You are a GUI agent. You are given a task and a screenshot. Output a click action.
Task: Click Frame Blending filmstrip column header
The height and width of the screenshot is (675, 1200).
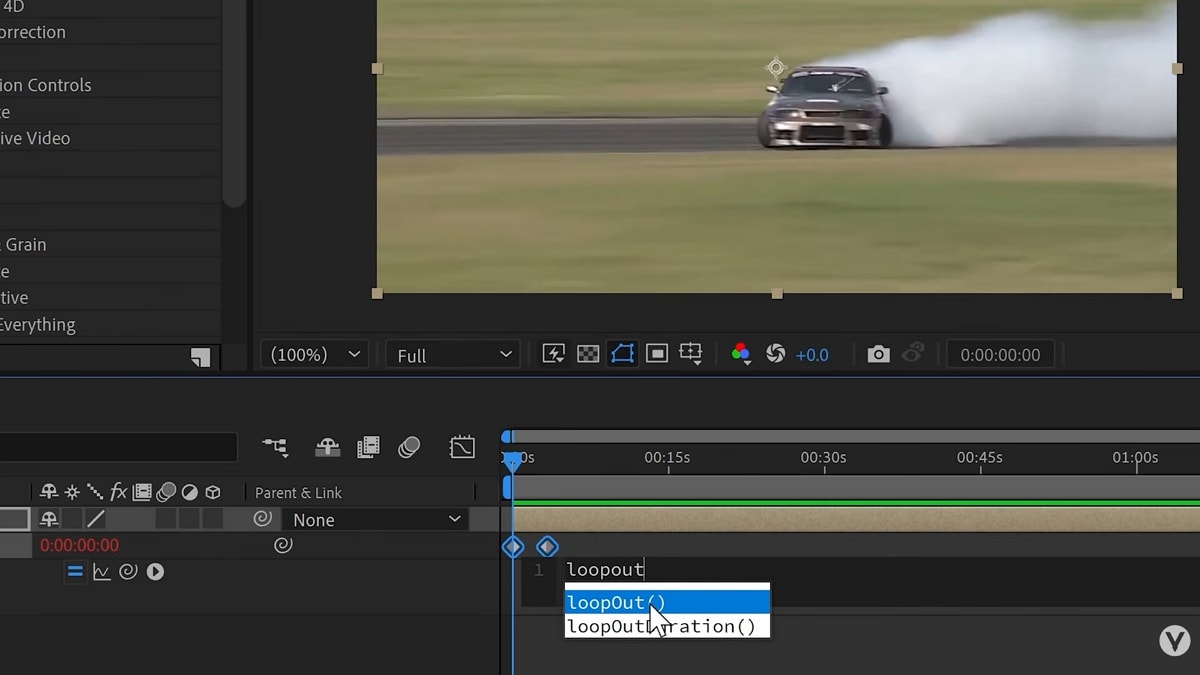click(x=142, y=492)
